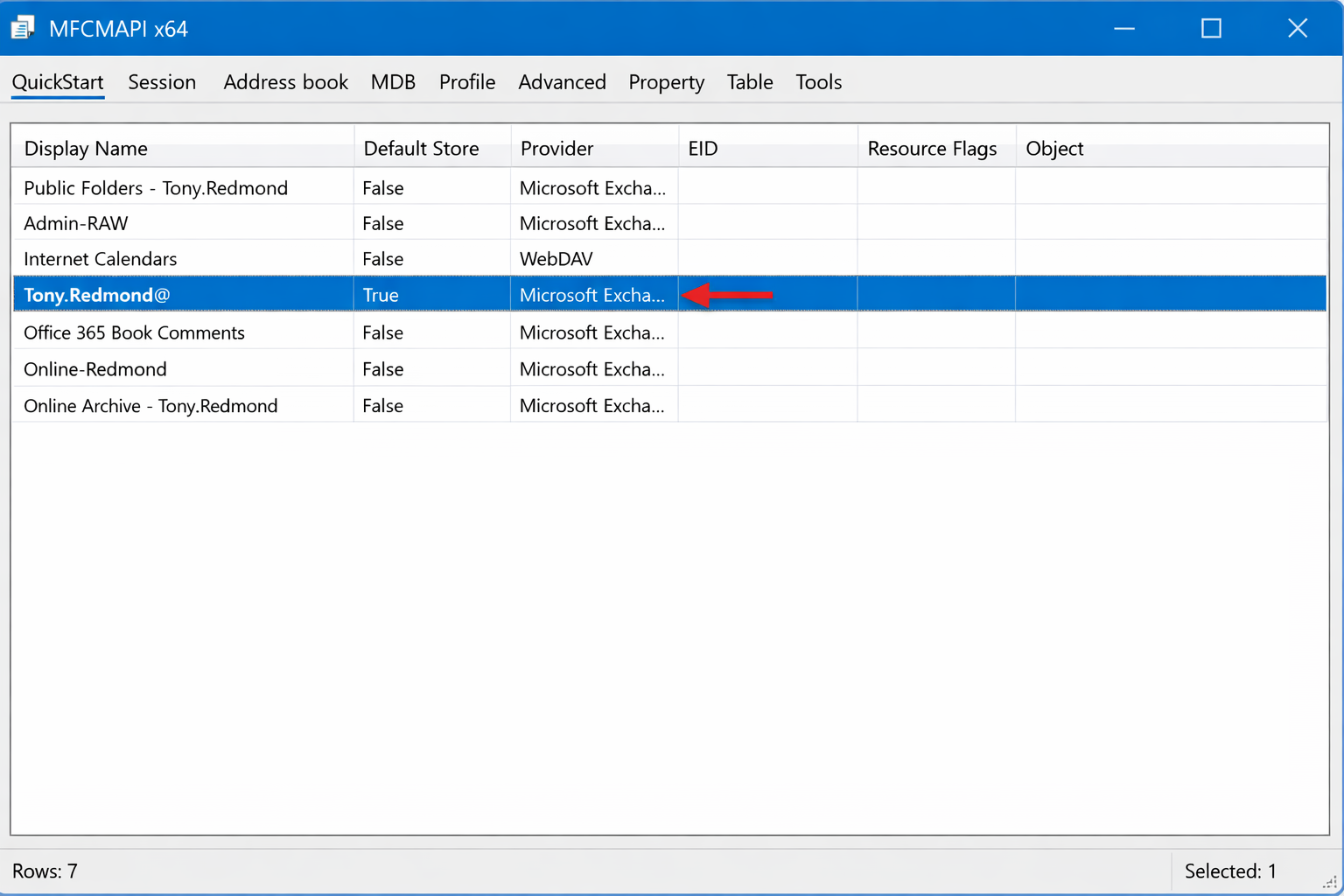Open the Profile menu
The image size is (1344, 896).
(x=466, y=81)
